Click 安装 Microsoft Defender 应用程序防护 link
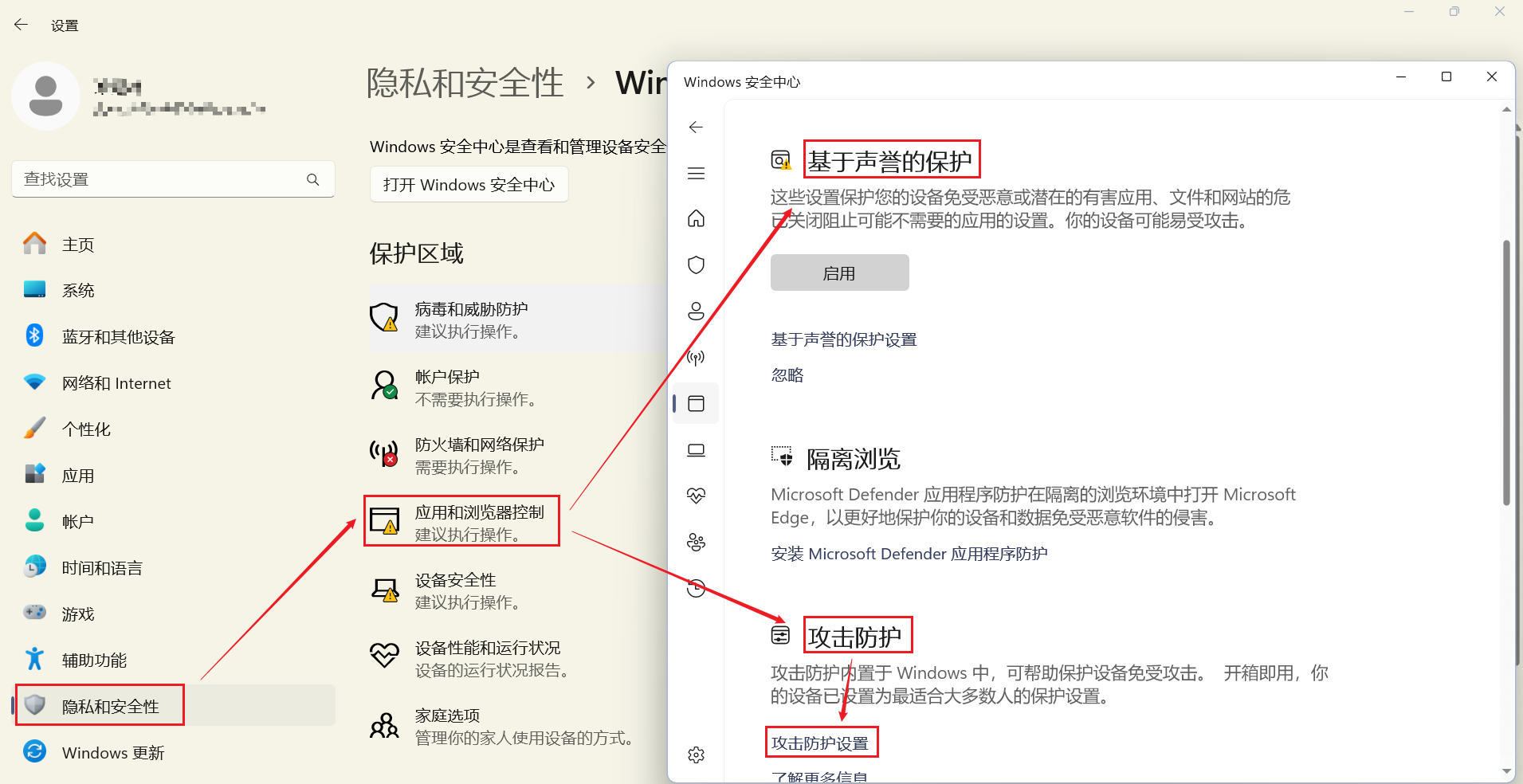 (x=909, y=554)
